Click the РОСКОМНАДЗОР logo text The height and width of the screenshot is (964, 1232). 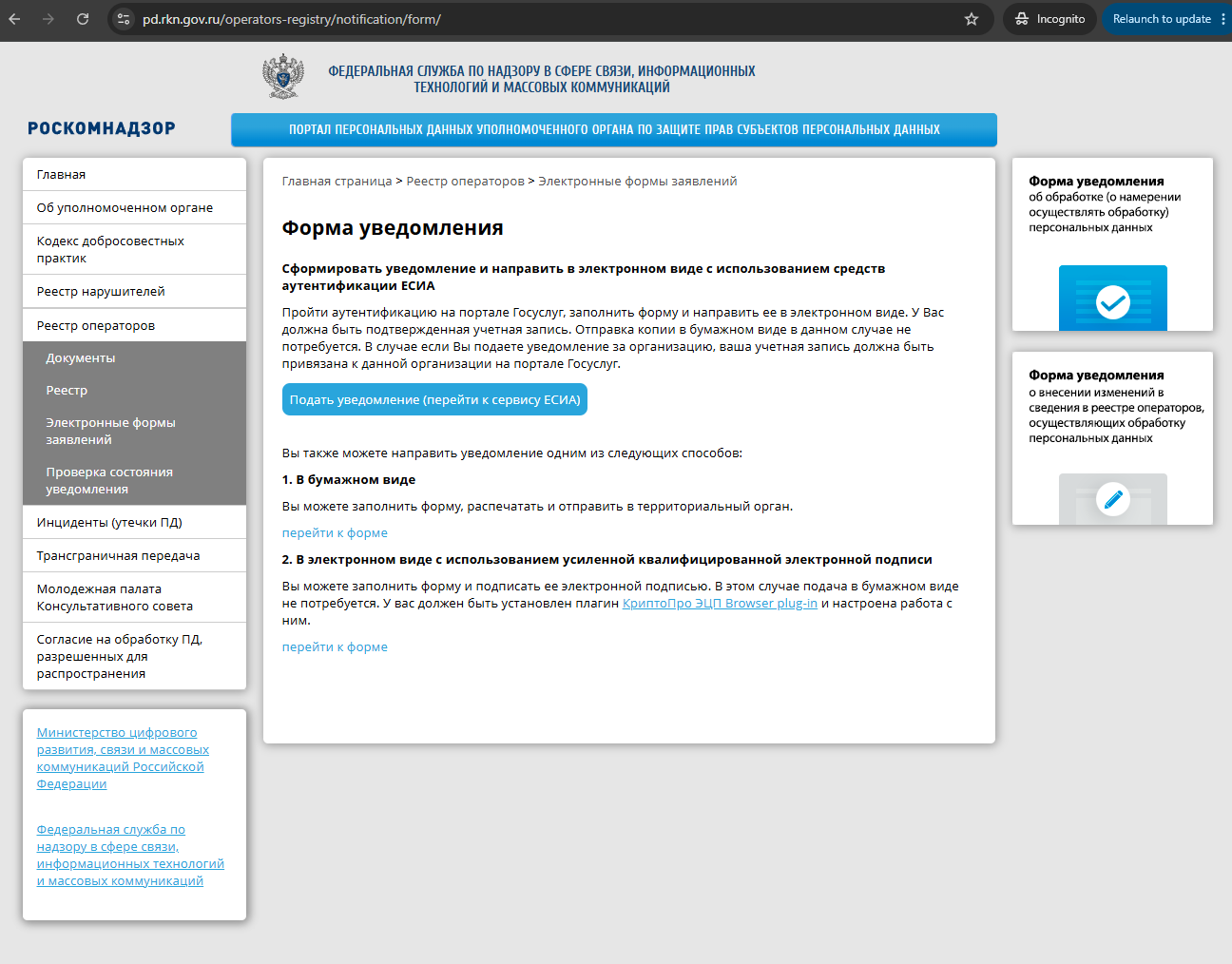(x=102, y=128)
